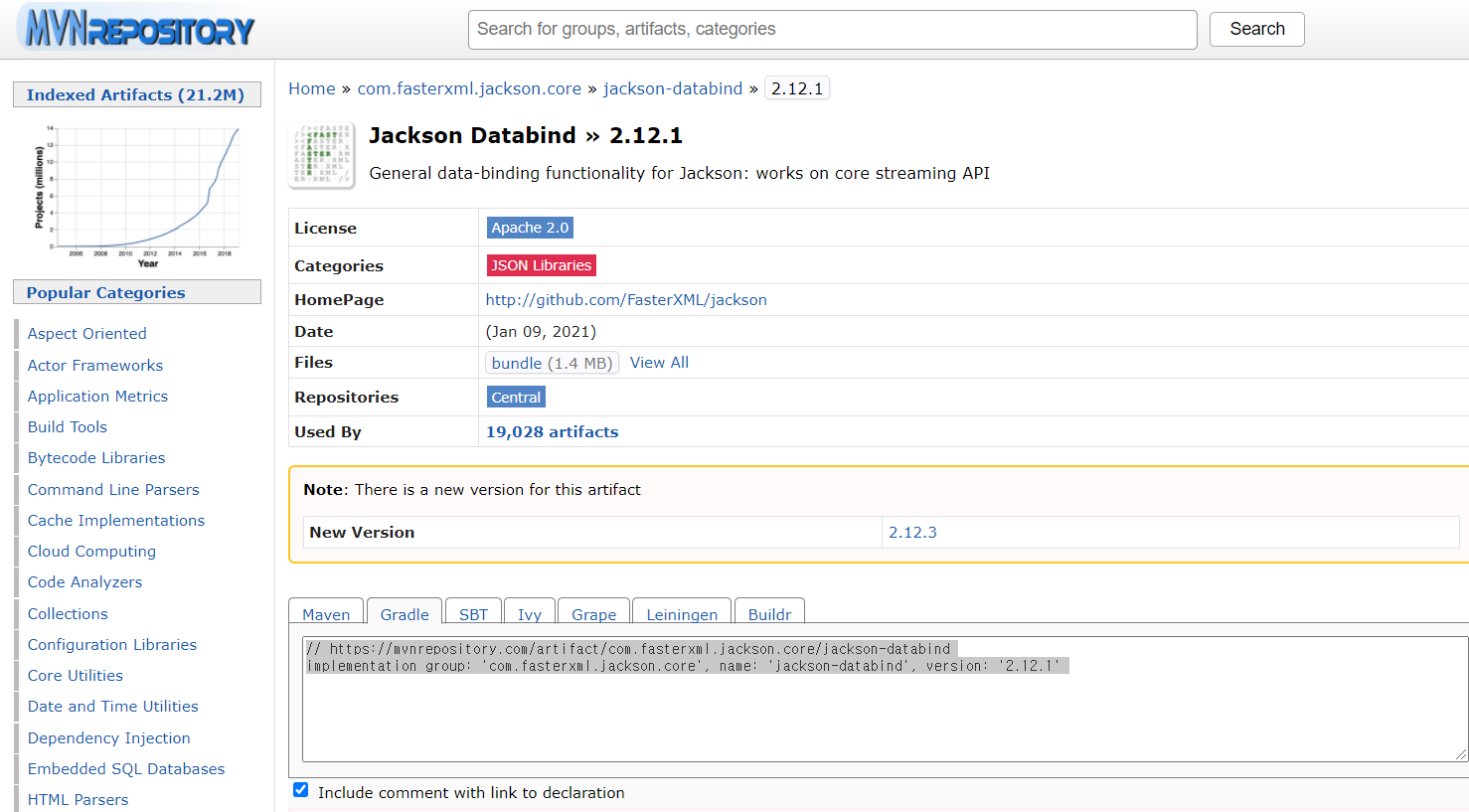
Task: Switch to the SBT tab
Action: point(473,614)
